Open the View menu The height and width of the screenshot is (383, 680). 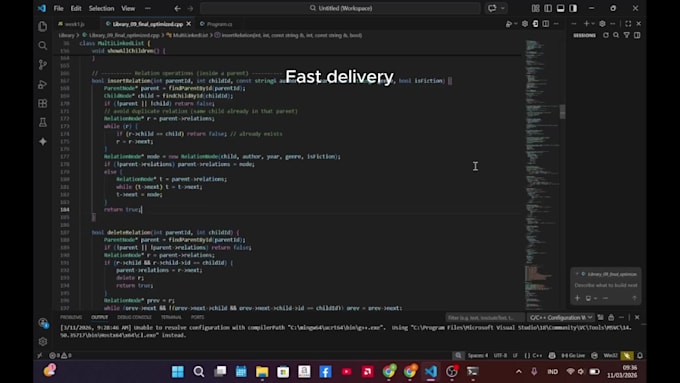tap(128, 8)
